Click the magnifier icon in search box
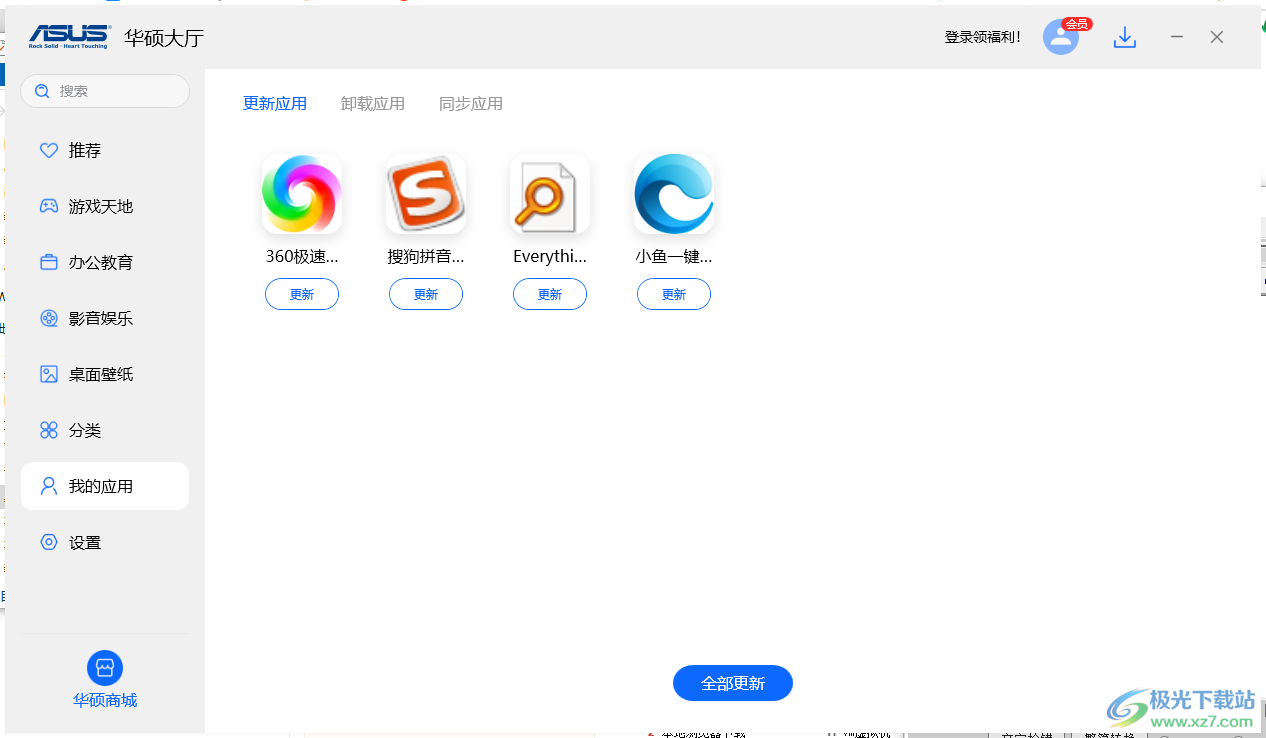The height and width of the screenshot is (738, 1266). [x=42, y=91]
